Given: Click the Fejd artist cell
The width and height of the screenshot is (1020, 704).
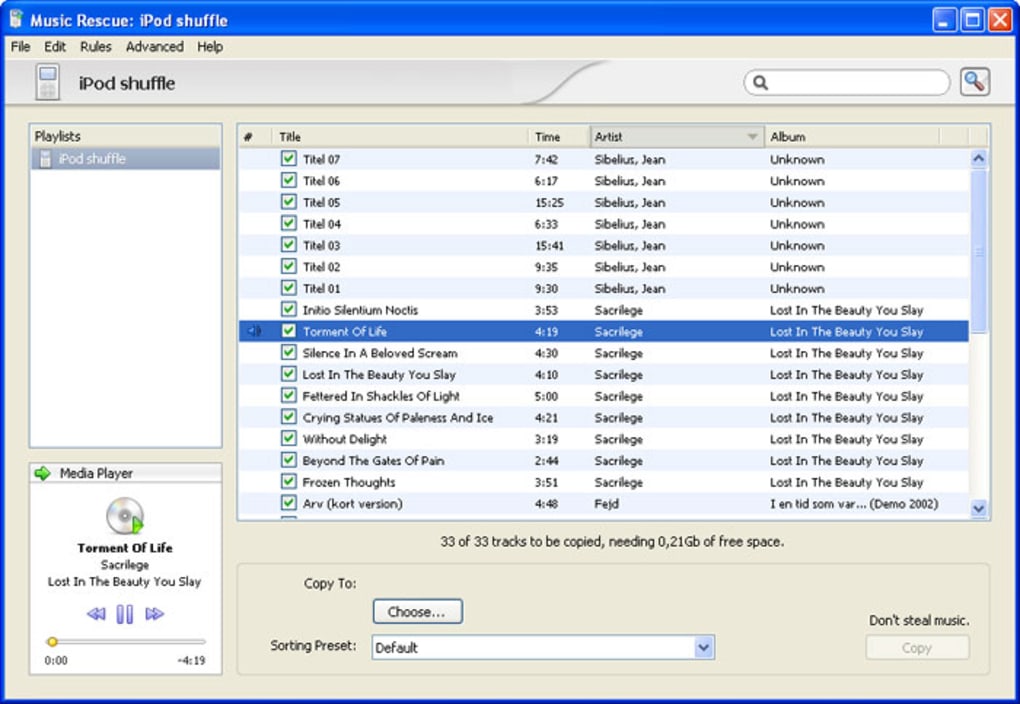Looking at the screenshot, I should point(606,504).
